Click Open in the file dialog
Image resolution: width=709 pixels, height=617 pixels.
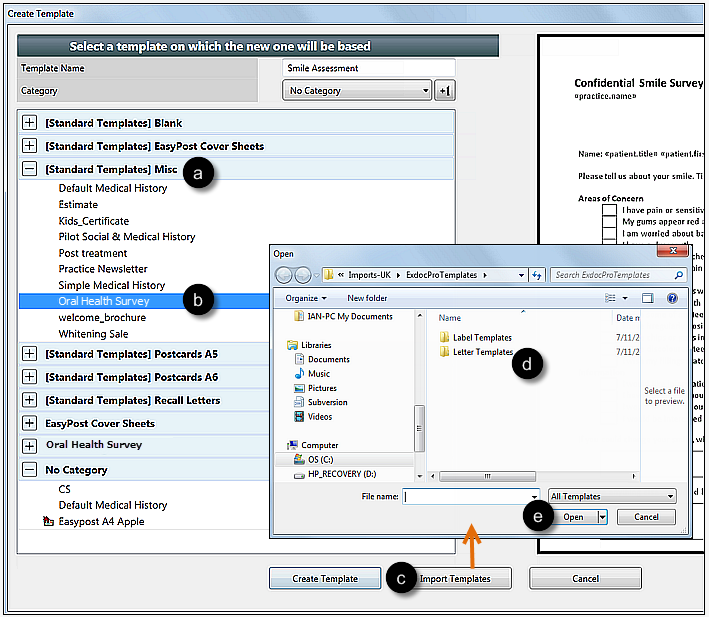click(573, 517)
